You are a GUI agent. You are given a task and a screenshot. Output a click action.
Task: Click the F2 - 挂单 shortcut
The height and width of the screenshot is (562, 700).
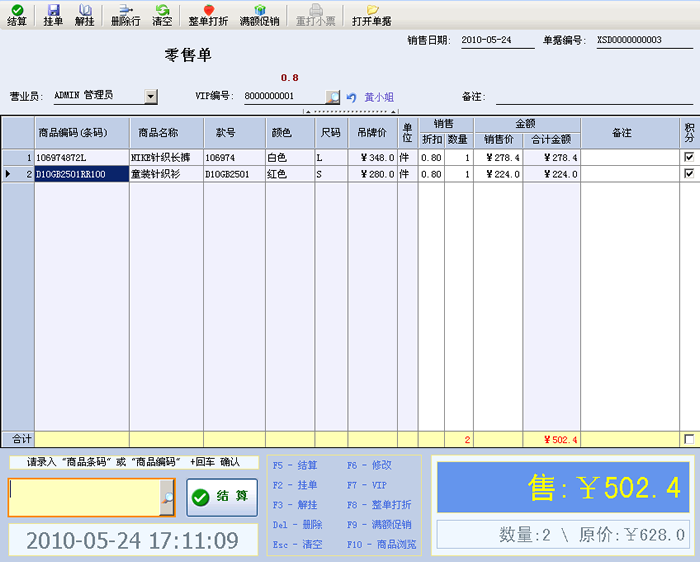(295, 485)
